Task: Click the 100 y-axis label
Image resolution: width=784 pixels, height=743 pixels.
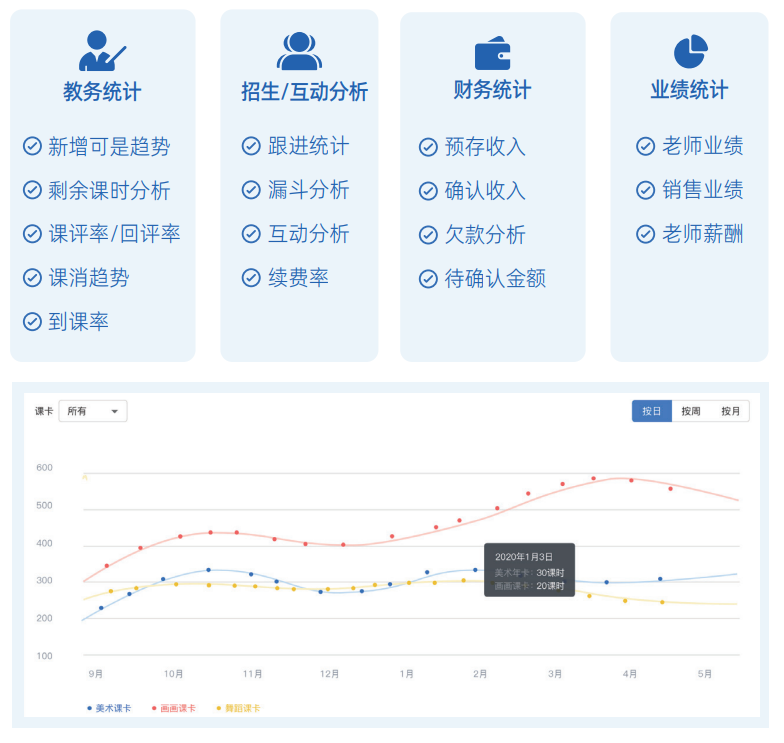Action: [x=44, y=656]
